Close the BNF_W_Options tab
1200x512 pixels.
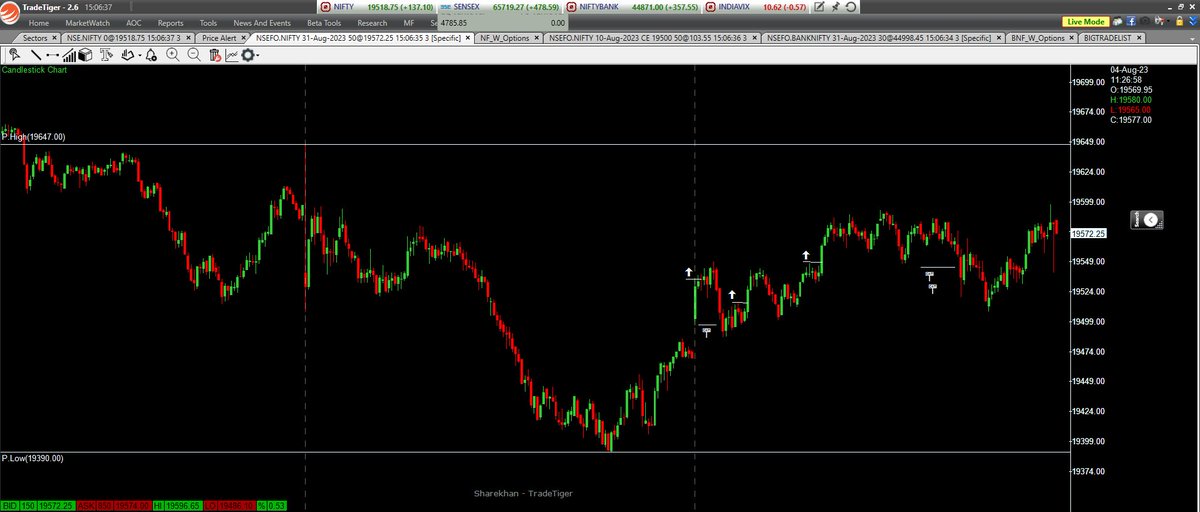click(1071, 38)
